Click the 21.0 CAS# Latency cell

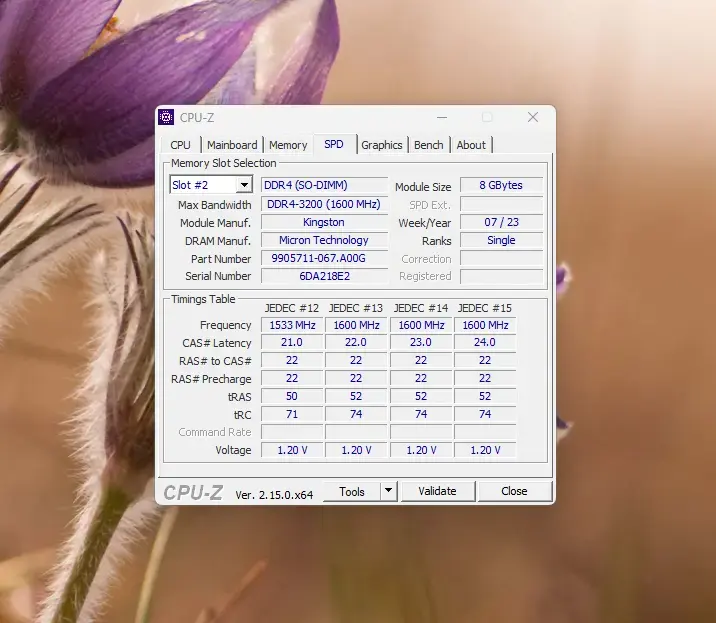(x=292, y=343)
